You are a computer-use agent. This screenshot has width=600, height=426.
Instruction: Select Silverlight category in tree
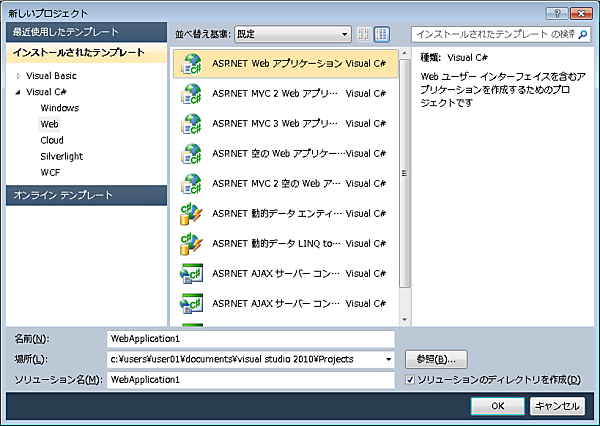coord(62,156)
